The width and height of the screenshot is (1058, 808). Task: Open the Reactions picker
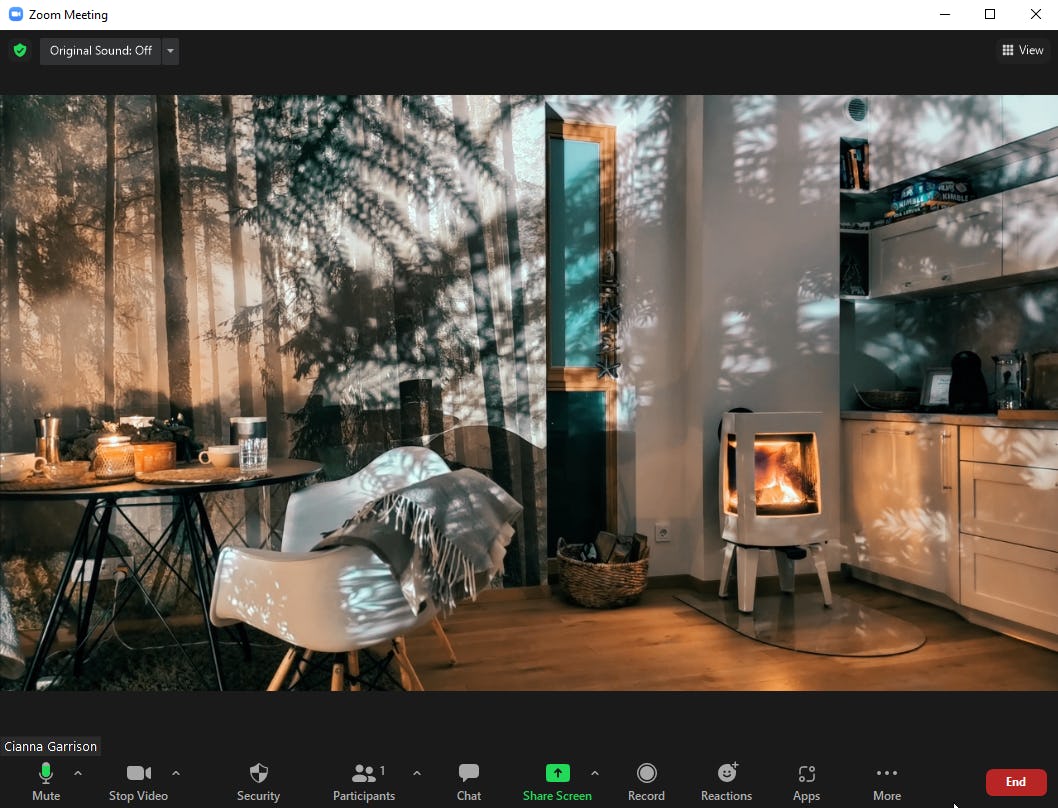(726, 774)
